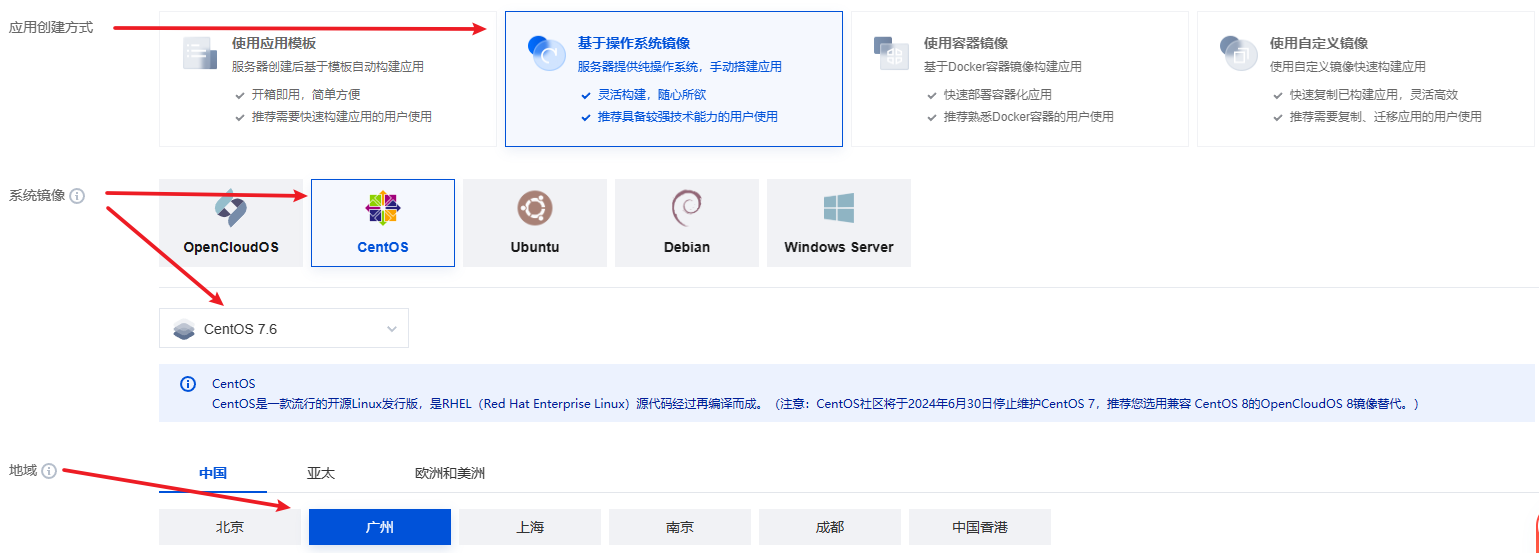Choose the 使用容器镜像 option card
The height and width of the screenshot is (553, 1539).
pyautogui.click(x=1019, y=79)
